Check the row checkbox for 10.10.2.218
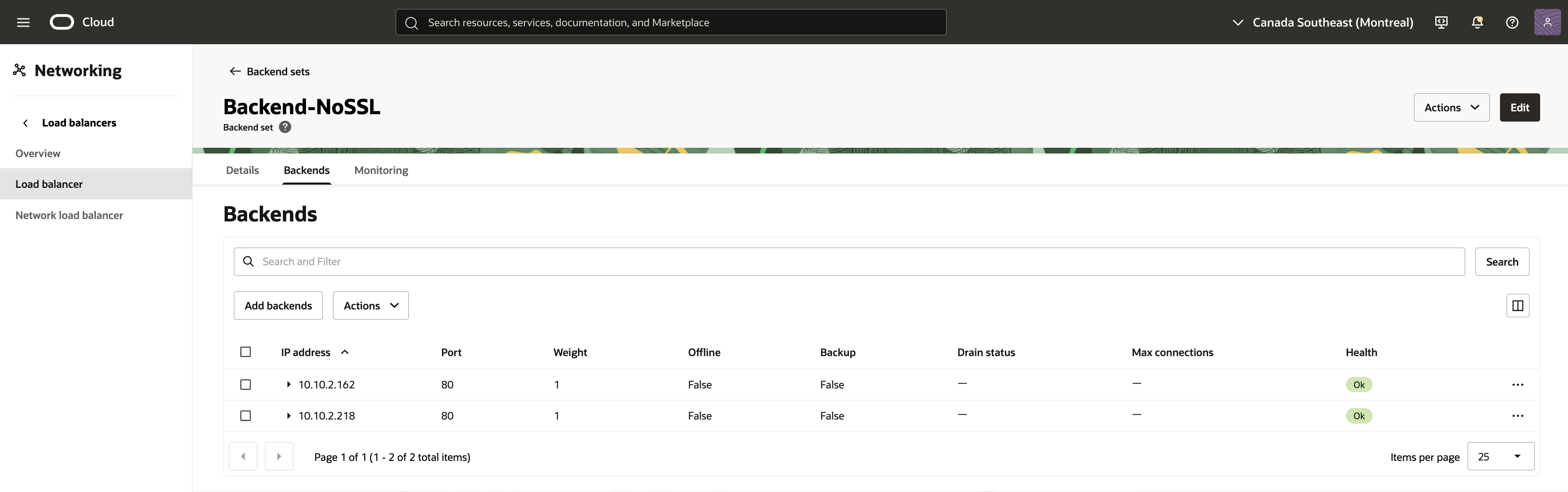This screenshot has height=492, width=1568. pos(245,416)
